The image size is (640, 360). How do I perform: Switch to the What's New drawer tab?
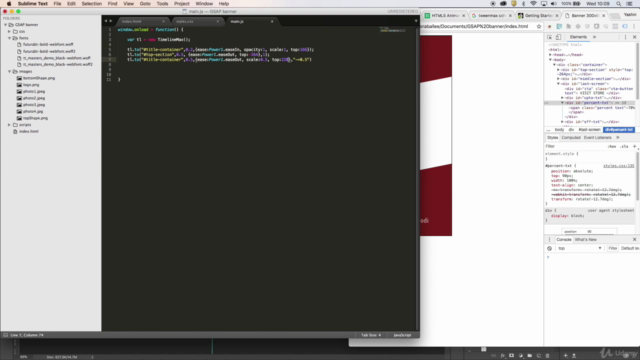(586, 240)
